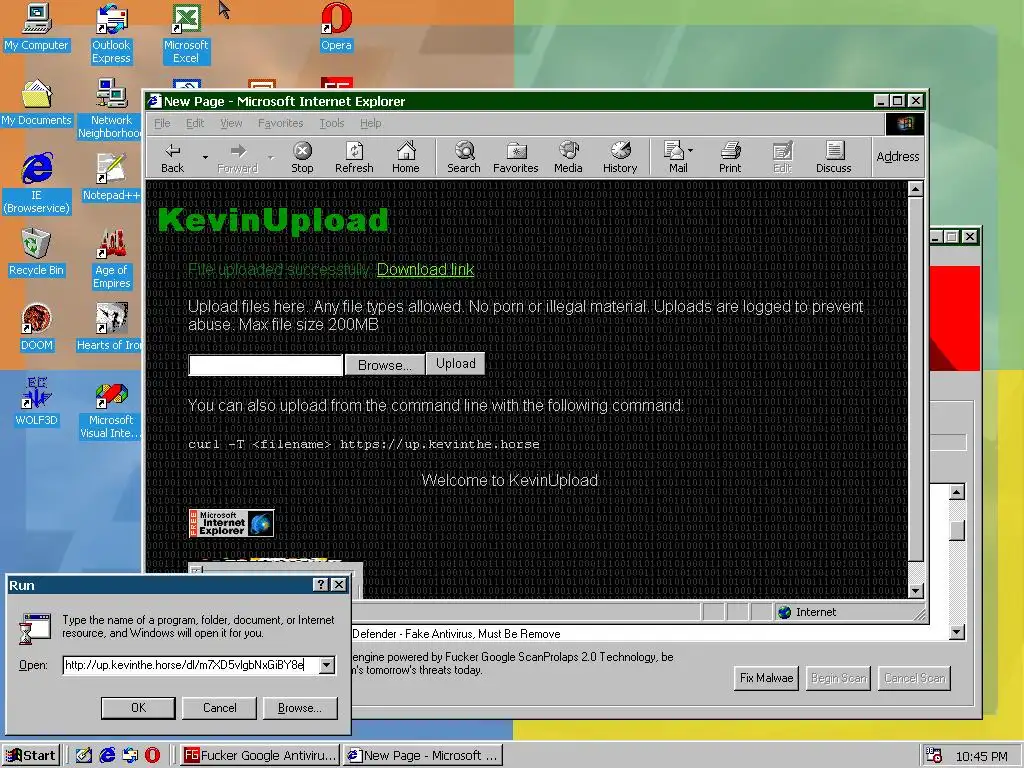Click the page scrollbar up arrow
This screenshot has width=1024, height=768.
[916, 189]
